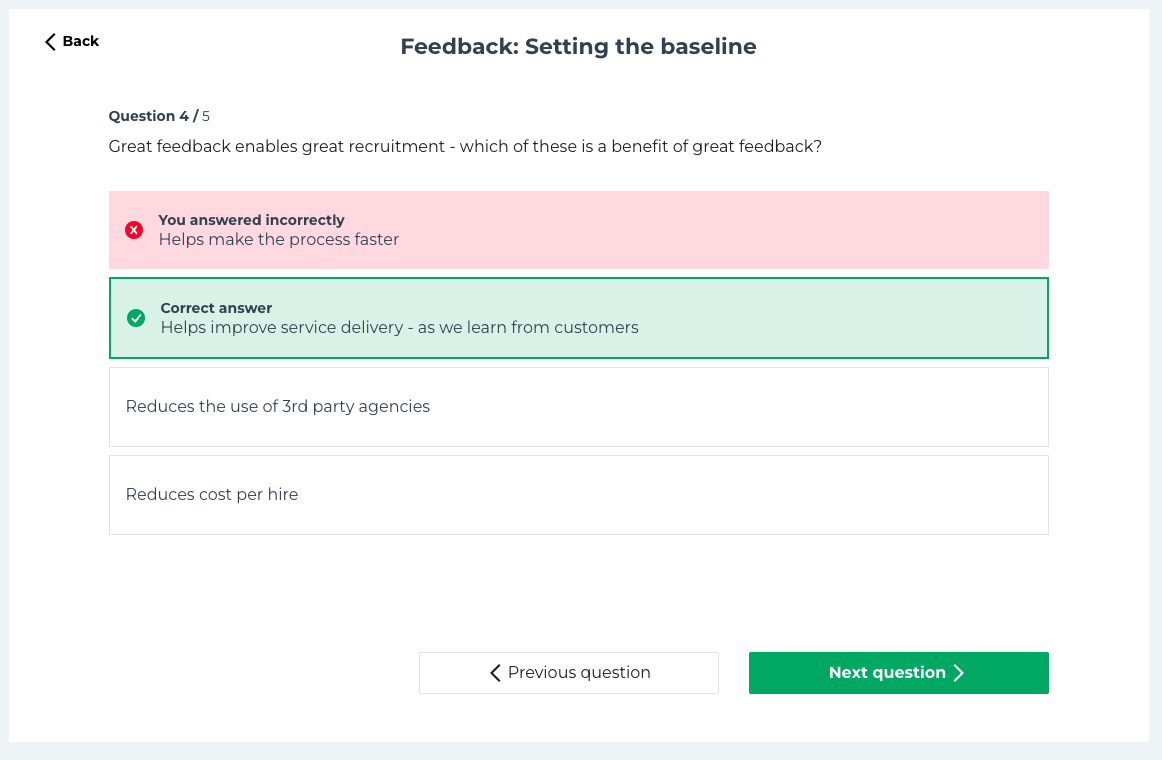Image resolution: width=1162 pixels, height=760 pixels.
Task: Click empty area of pink incorrect answer box
Action: click(x=750, y=230)
